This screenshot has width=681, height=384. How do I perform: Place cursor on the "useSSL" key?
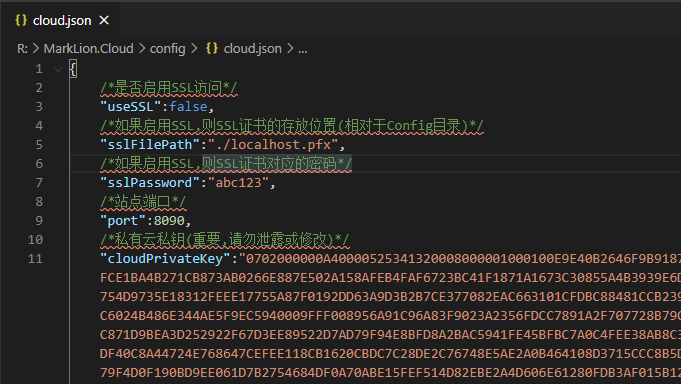[130, 107]
